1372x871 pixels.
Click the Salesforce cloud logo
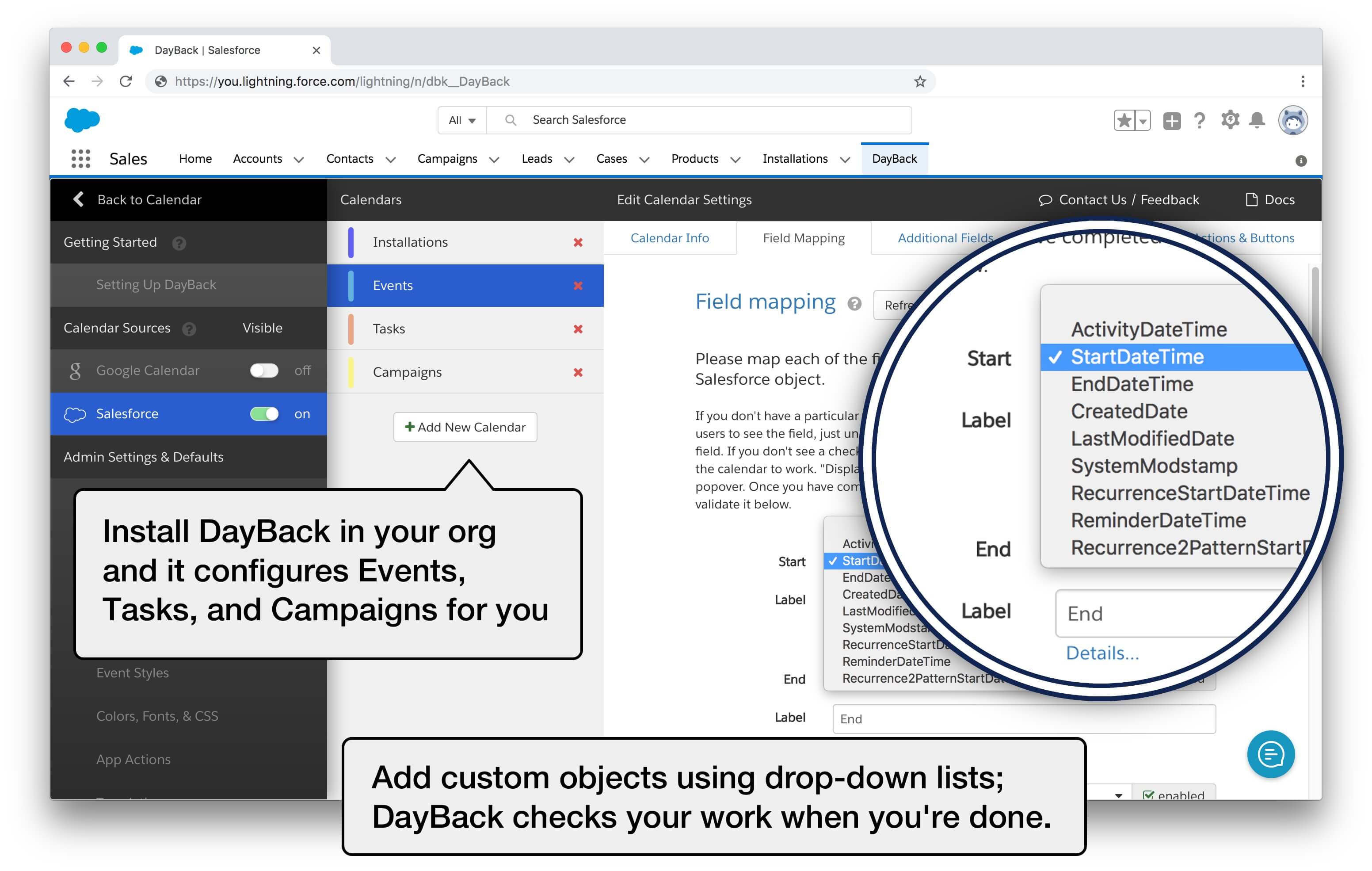(82, 120)
